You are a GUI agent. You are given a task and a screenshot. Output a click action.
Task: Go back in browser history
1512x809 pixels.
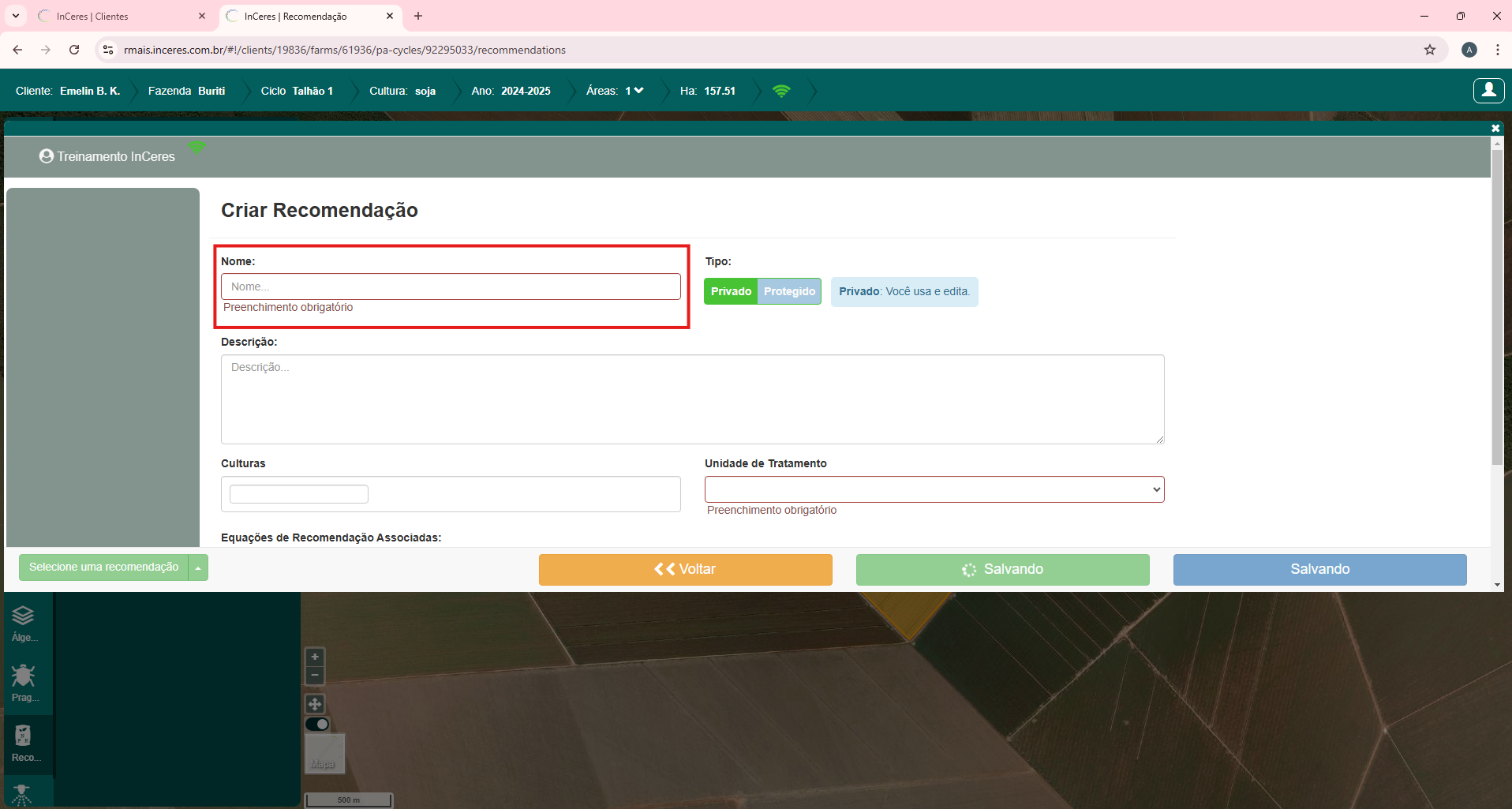pyautogui.click(x=17, y=50)
